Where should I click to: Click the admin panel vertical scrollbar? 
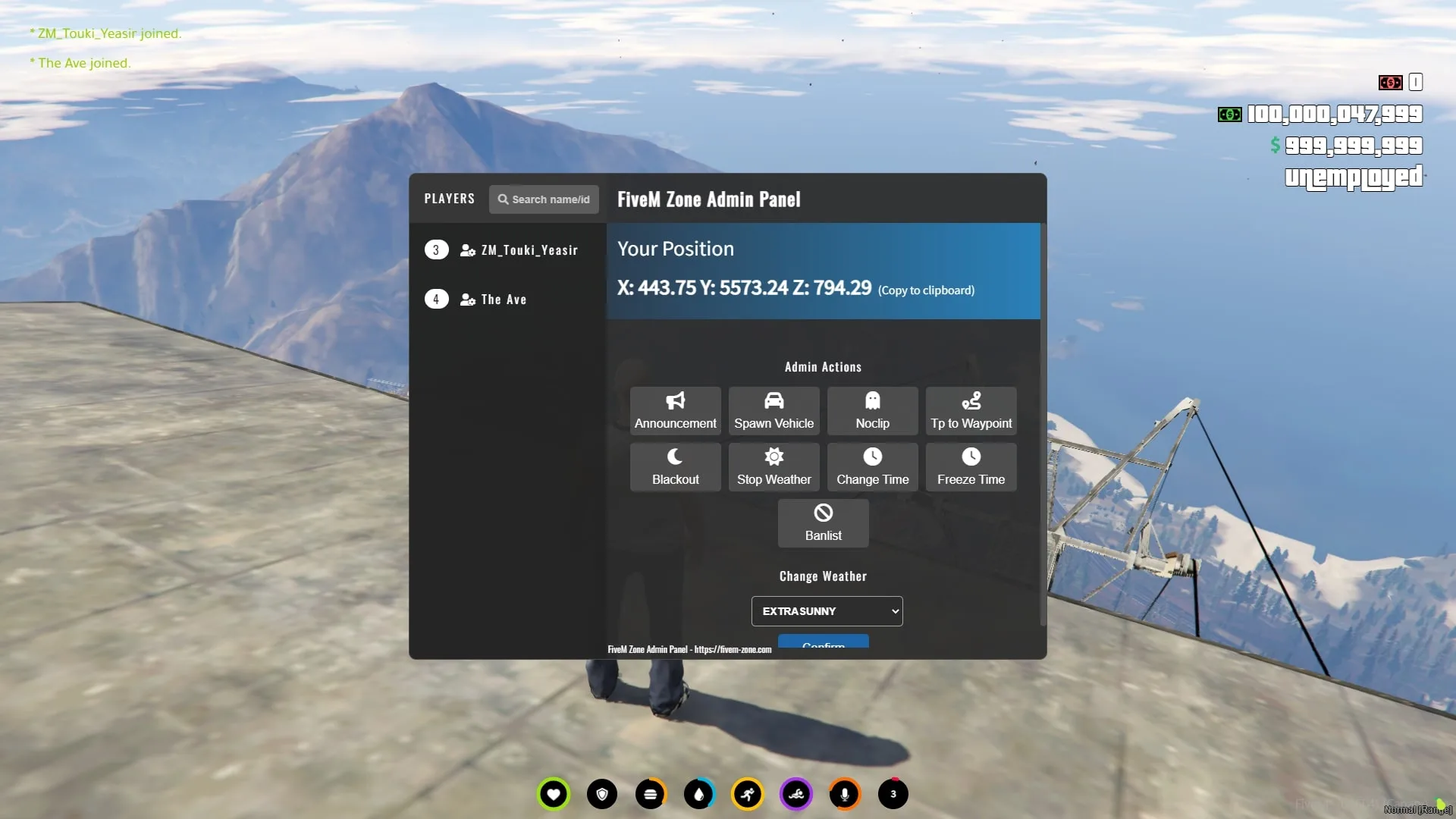pos(1043,425)
